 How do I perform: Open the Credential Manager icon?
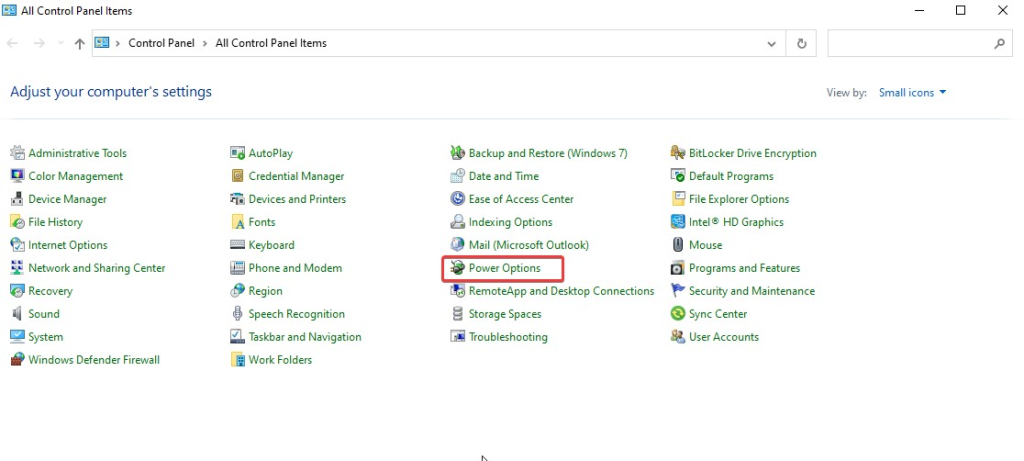[x=238, y=176]
